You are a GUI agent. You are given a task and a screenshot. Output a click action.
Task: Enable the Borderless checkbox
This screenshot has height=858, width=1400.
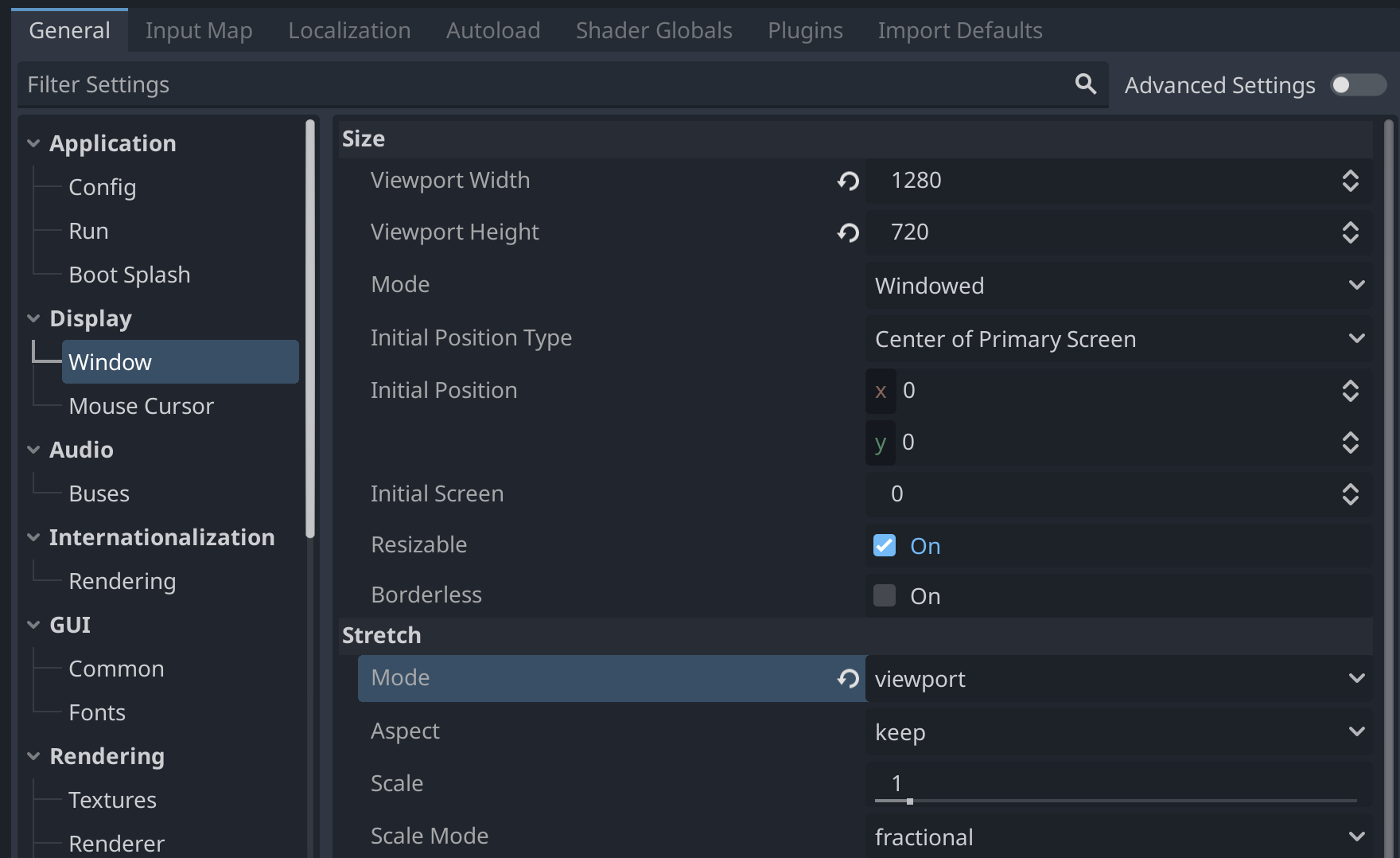point(883,595)
